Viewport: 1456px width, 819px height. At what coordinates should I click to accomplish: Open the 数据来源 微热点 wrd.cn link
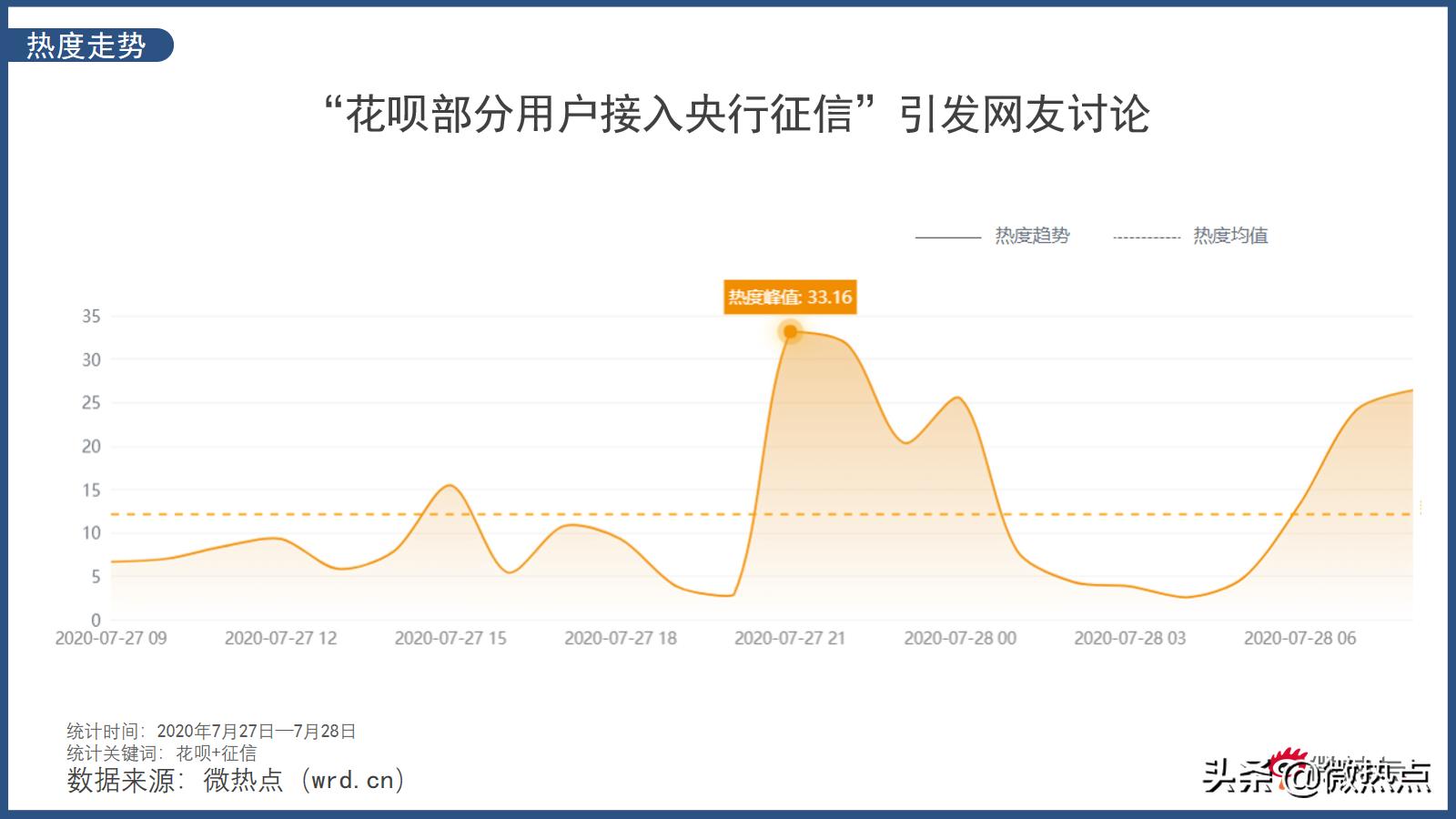[x=236, y=780]
